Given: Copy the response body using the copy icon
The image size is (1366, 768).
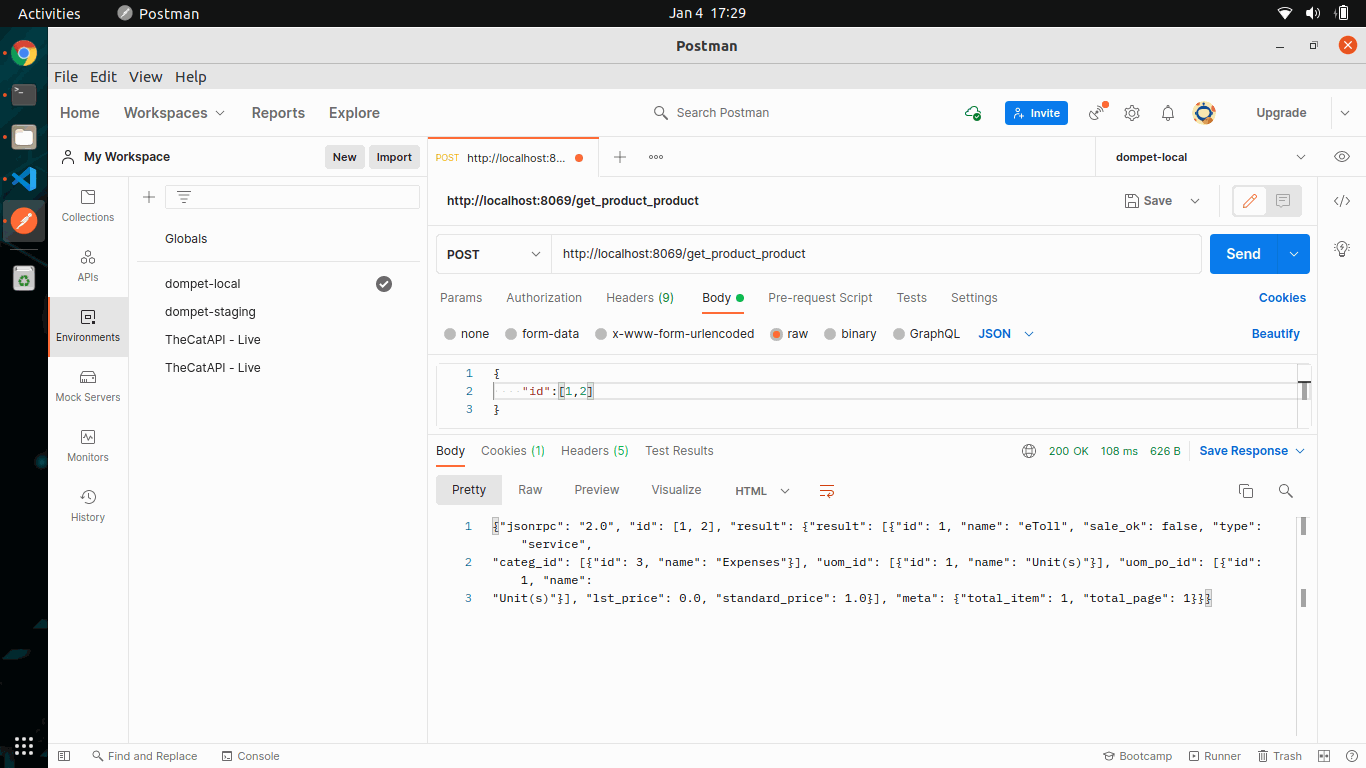Looking at the screenshot, I should pyautogui.click(x=1246, y=491).
